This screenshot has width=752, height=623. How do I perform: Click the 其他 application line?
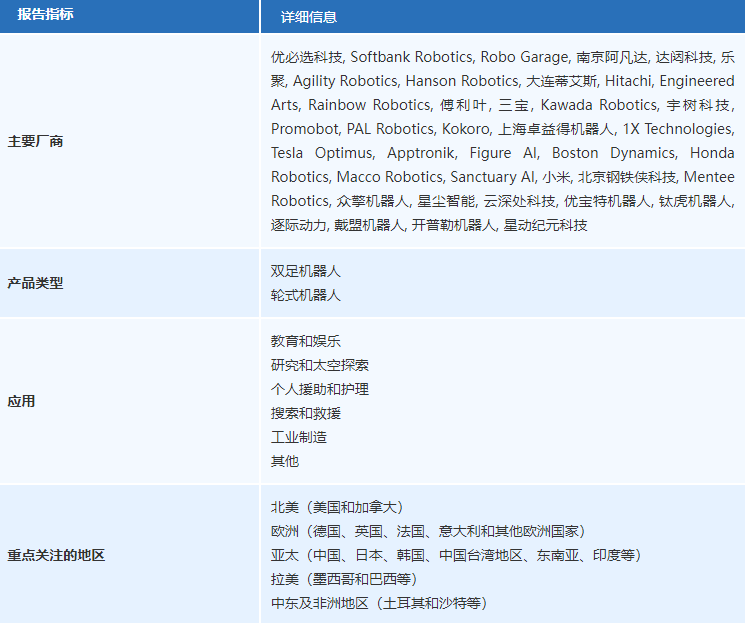click(284, 461)
